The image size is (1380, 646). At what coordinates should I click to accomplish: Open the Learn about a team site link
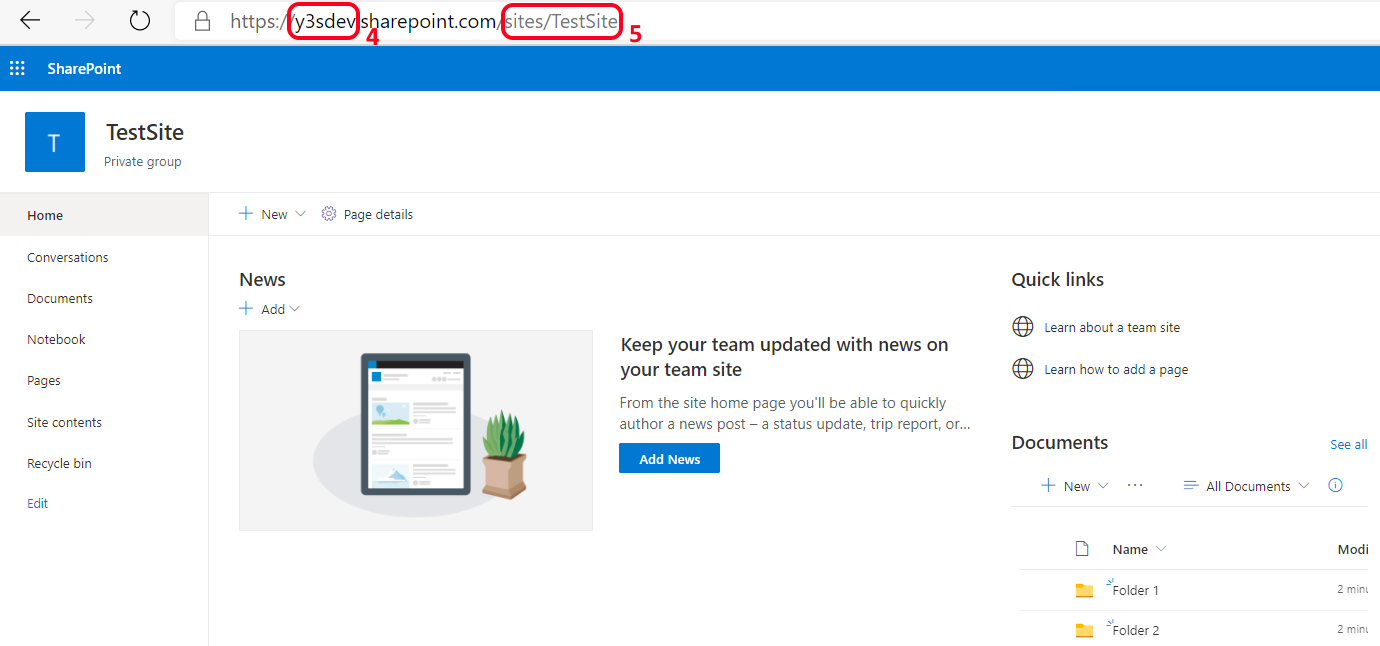point(1112,327)
